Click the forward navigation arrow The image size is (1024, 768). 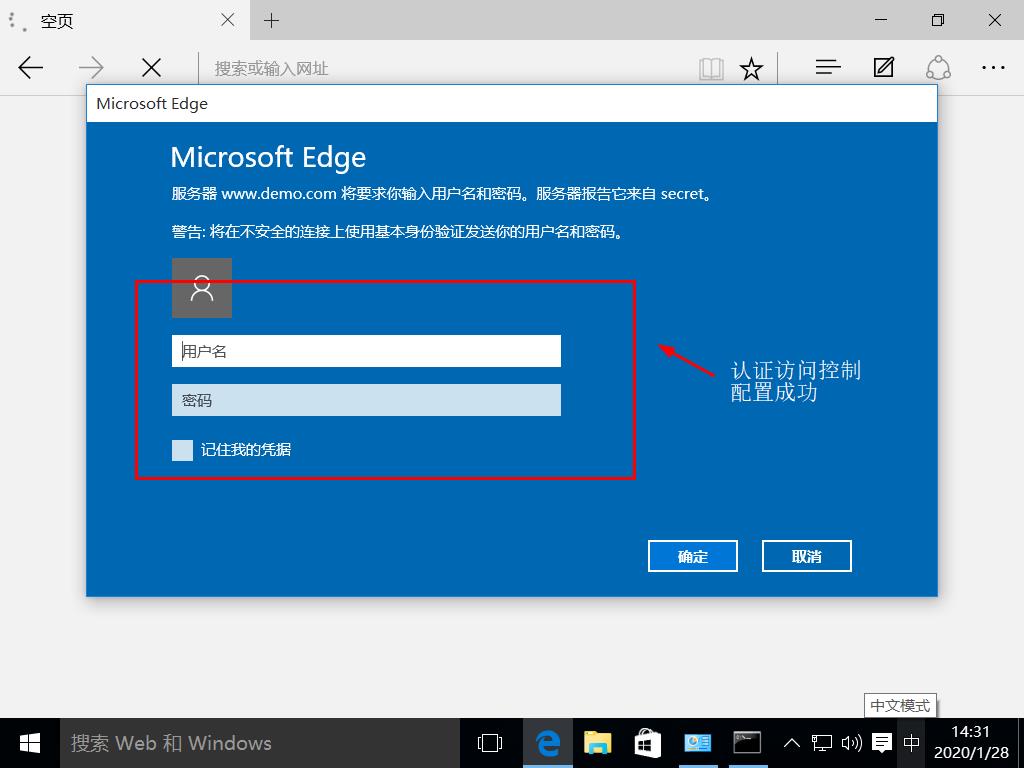point(91,67)
